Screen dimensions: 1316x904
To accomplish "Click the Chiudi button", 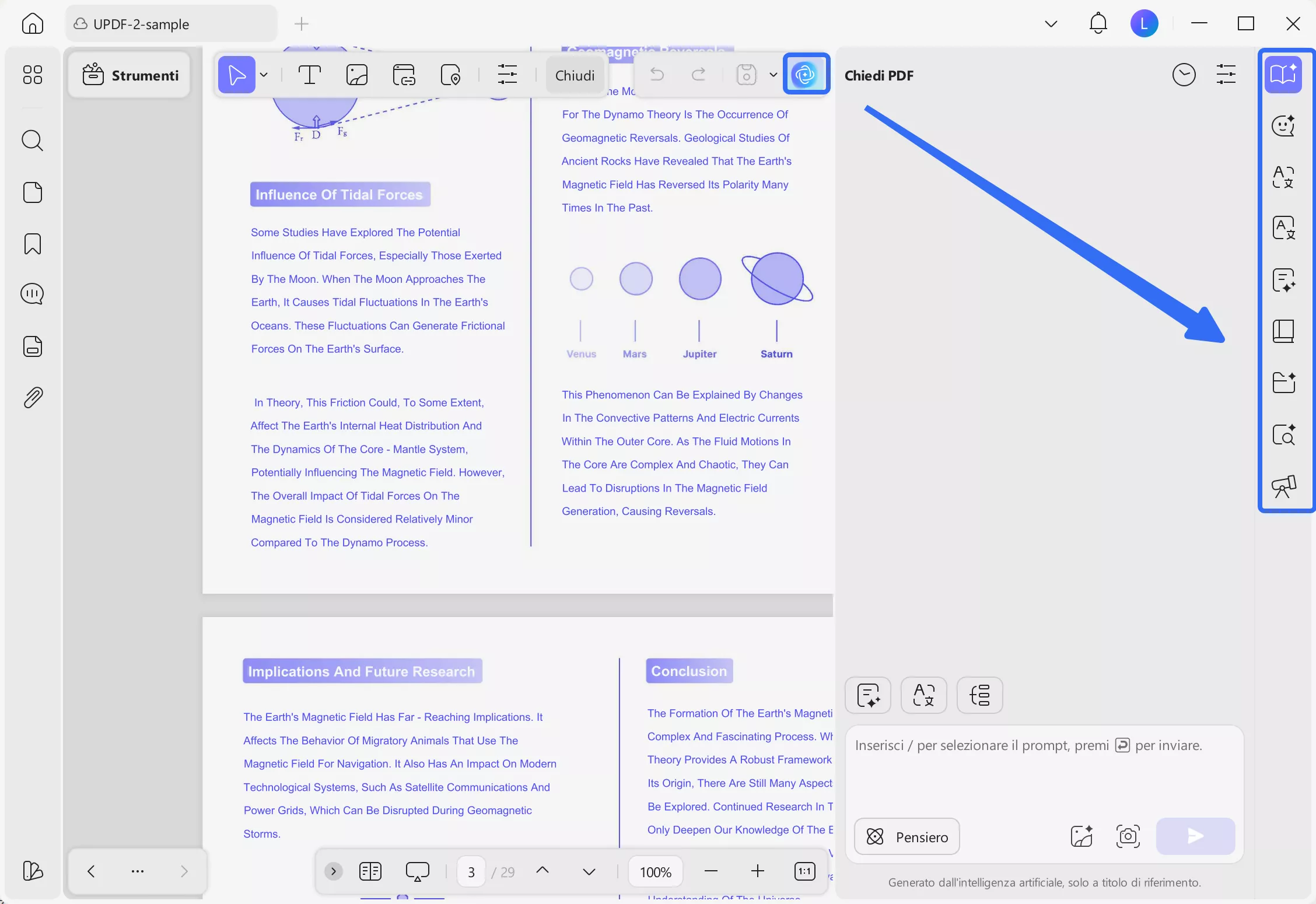I will pos(575,75).
